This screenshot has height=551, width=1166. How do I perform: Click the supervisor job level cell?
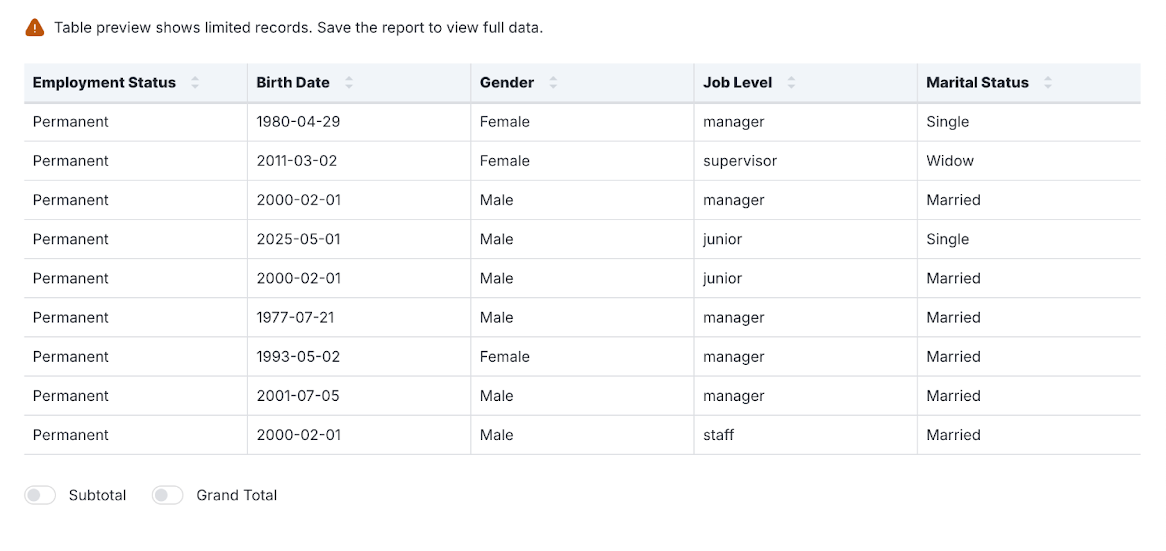pyautogui.click(x=739, y=161)
